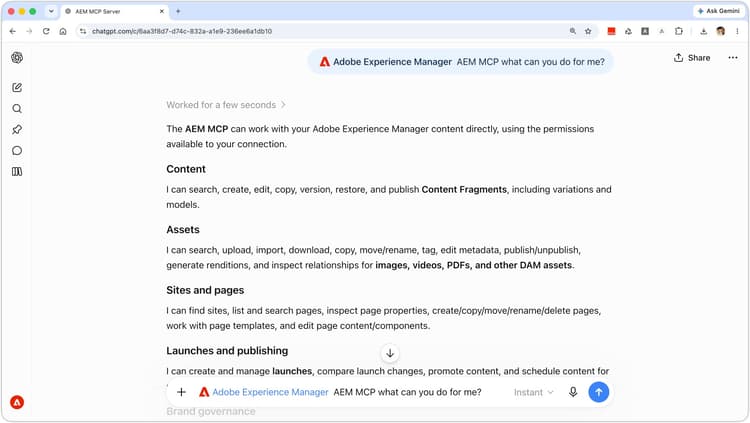Click the red extension icon in toolbar

coord(611,31)
